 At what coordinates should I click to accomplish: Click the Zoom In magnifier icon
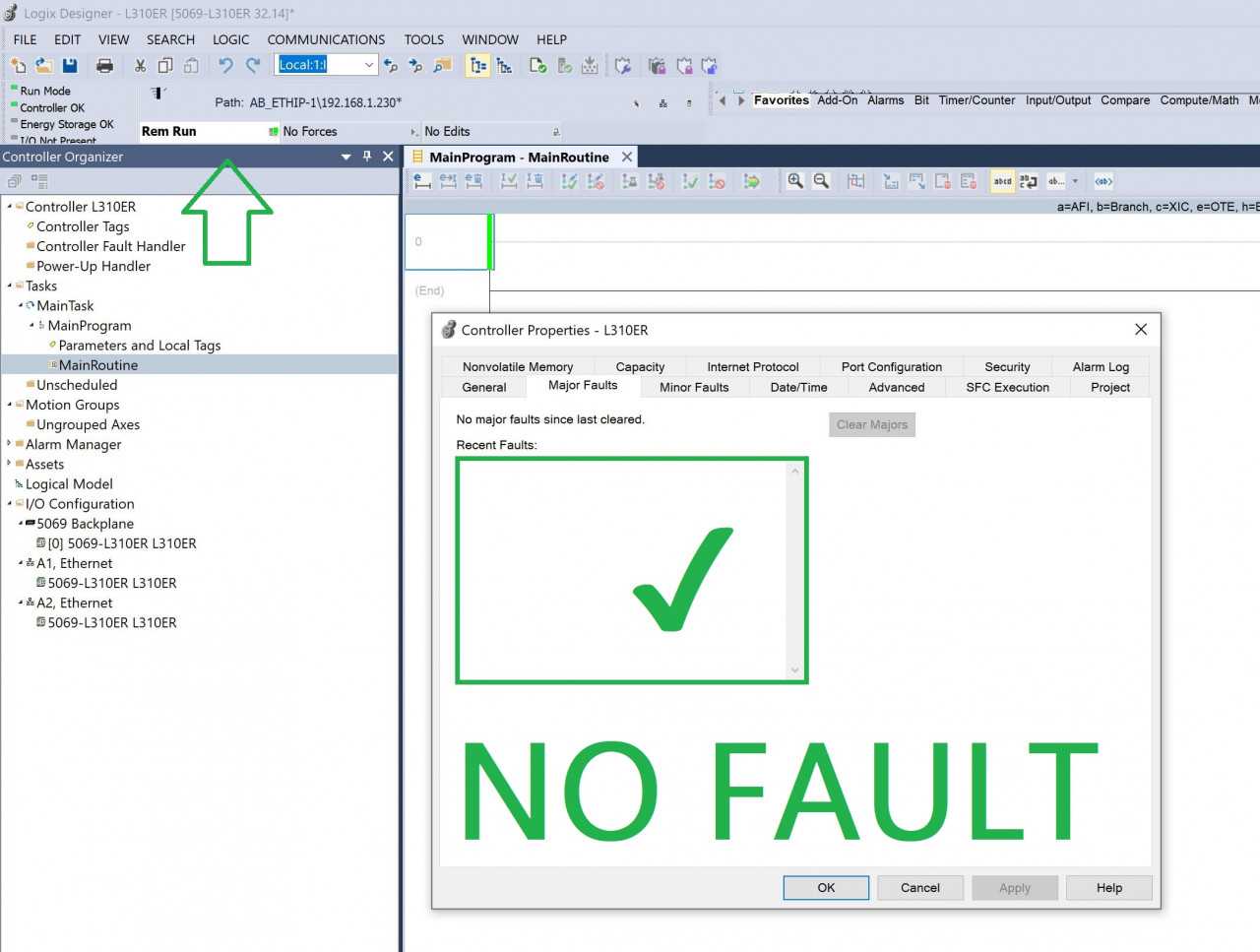pyautogui.click(x=795, y=181)
